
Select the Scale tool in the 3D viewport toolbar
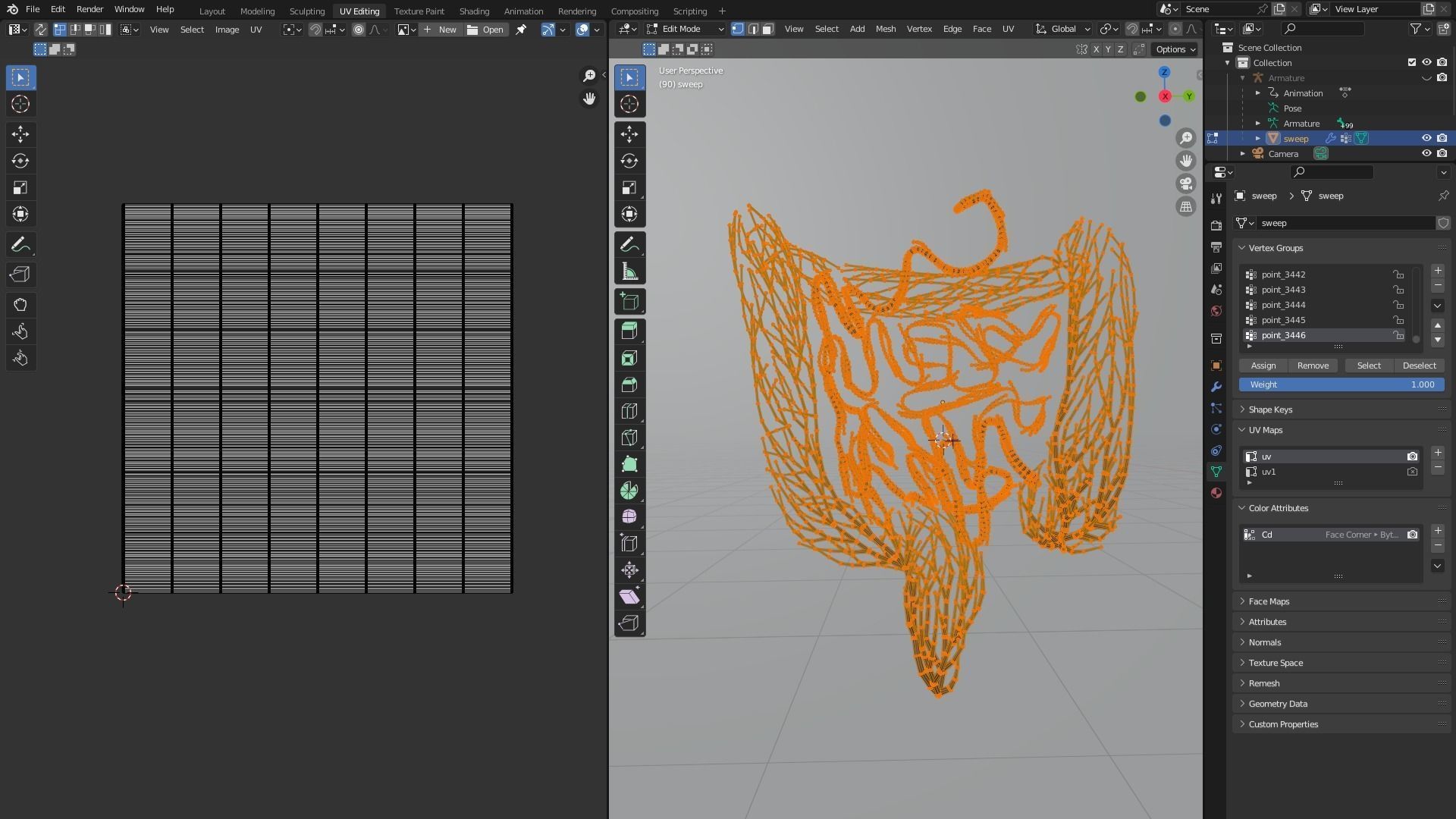629,188
